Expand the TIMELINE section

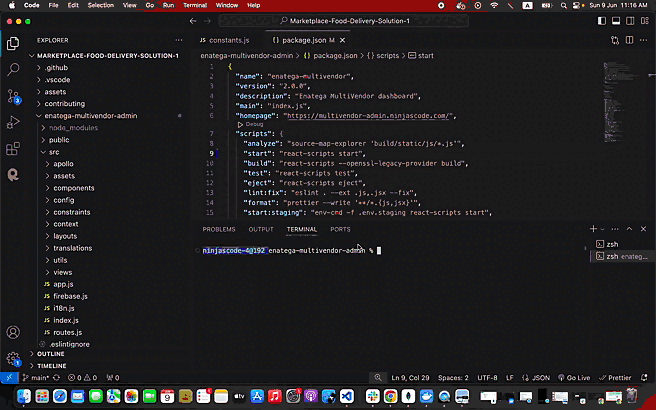coord(51,366)
